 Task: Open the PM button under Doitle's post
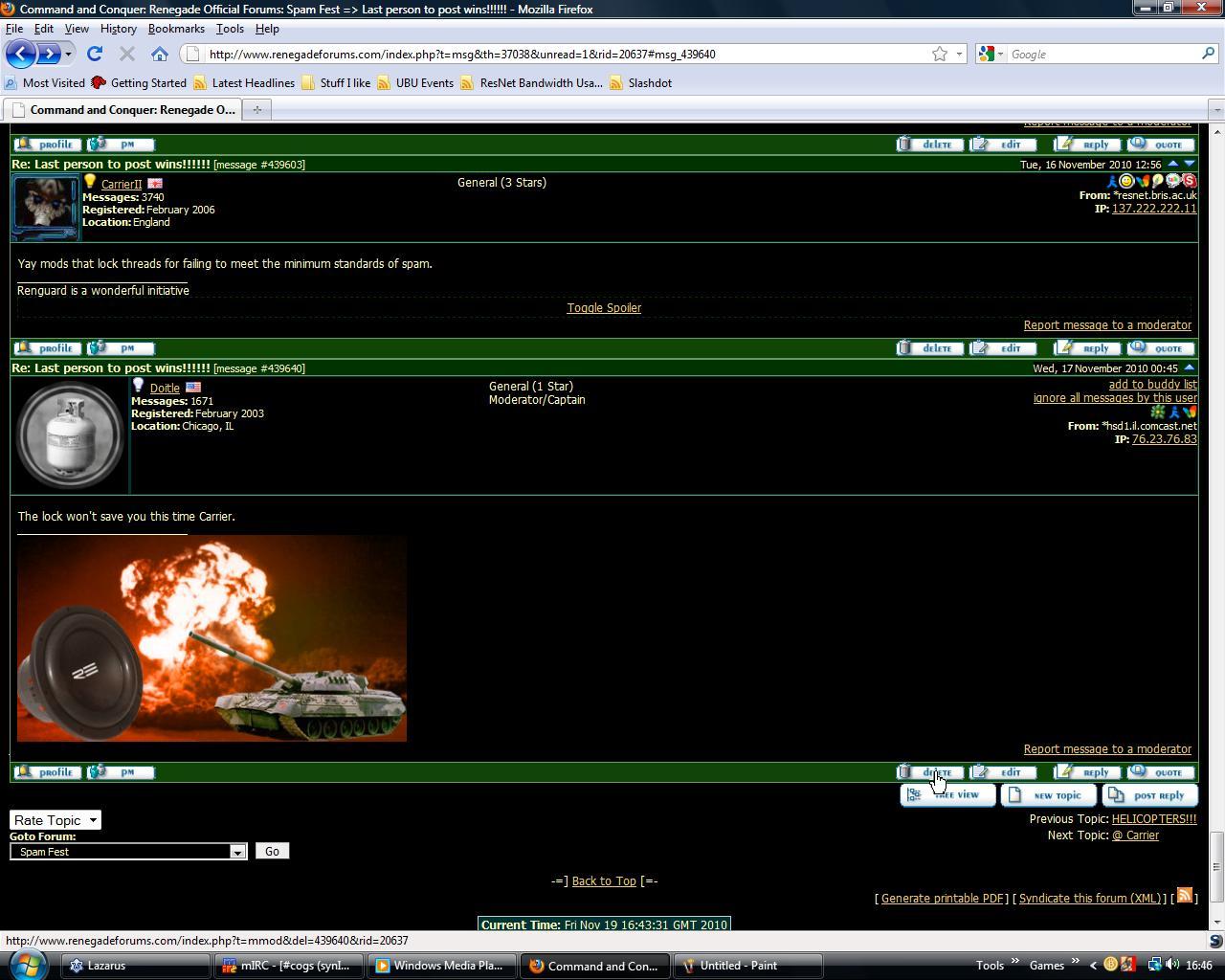pos(121,772)
